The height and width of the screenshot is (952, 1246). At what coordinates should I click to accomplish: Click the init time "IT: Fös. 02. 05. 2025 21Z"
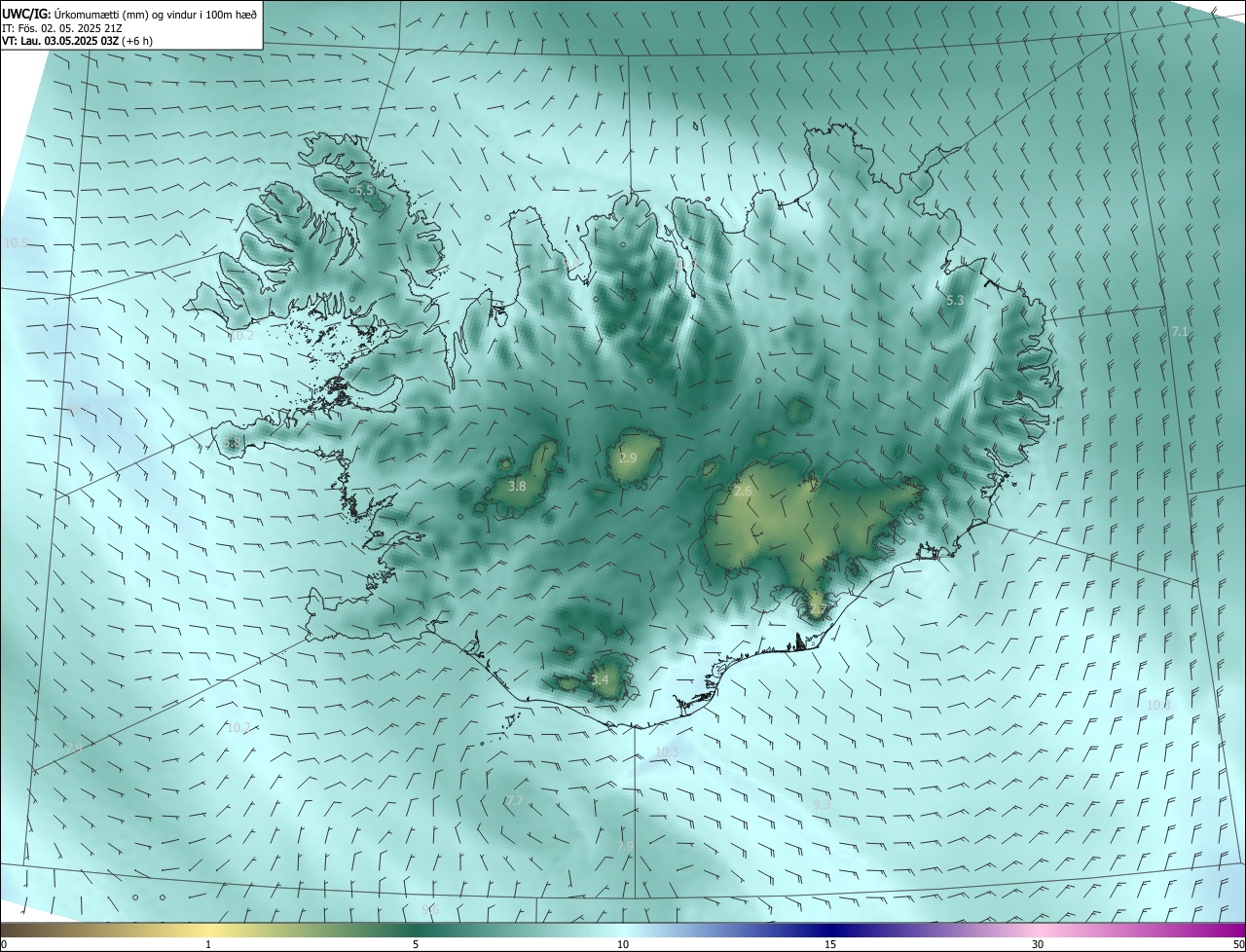60,28
